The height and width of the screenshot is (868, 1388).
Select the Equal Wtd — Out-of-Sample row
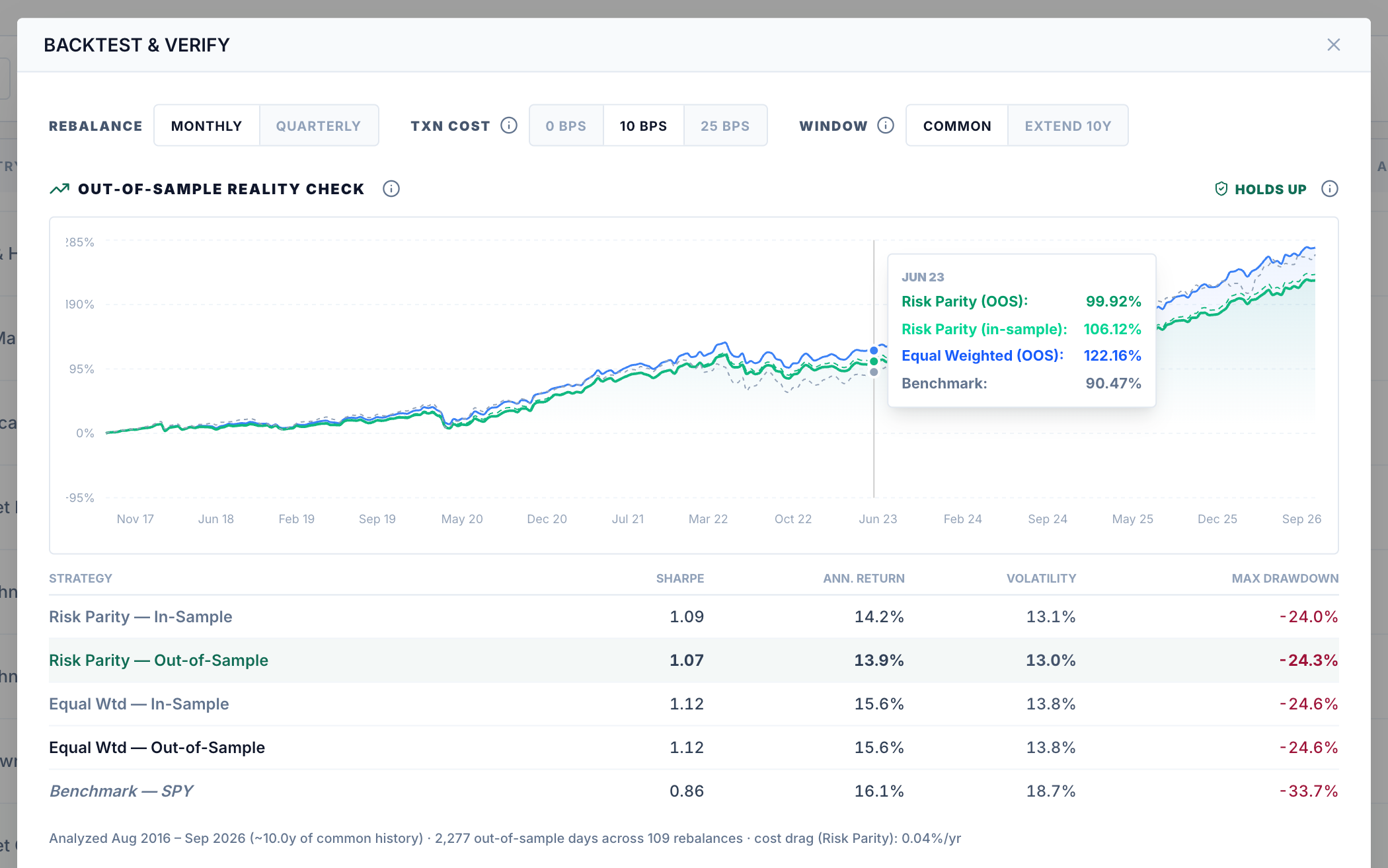[694, 748]
